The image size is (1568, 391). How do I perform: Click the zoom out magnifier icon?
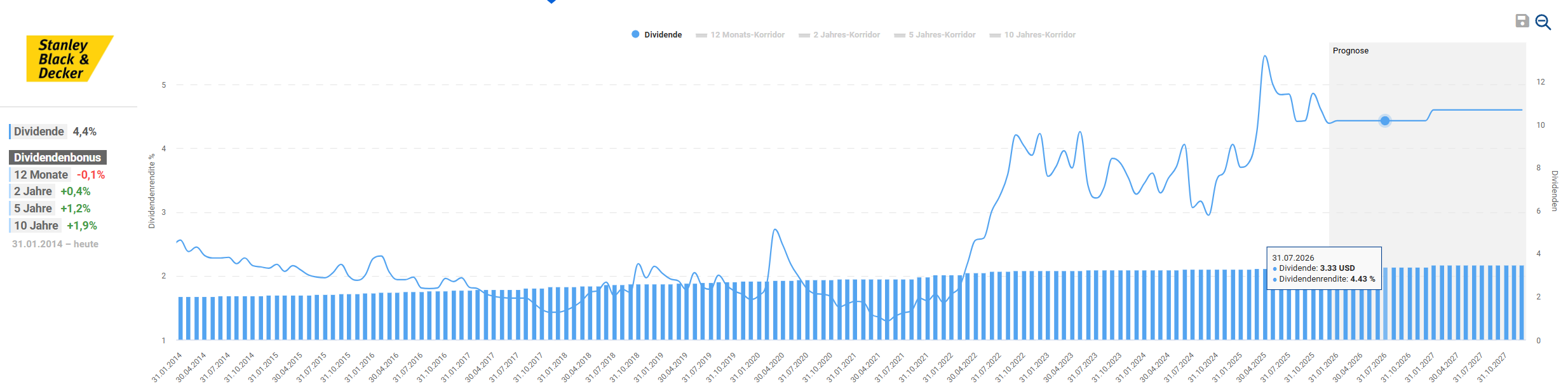coord(1543,22)
